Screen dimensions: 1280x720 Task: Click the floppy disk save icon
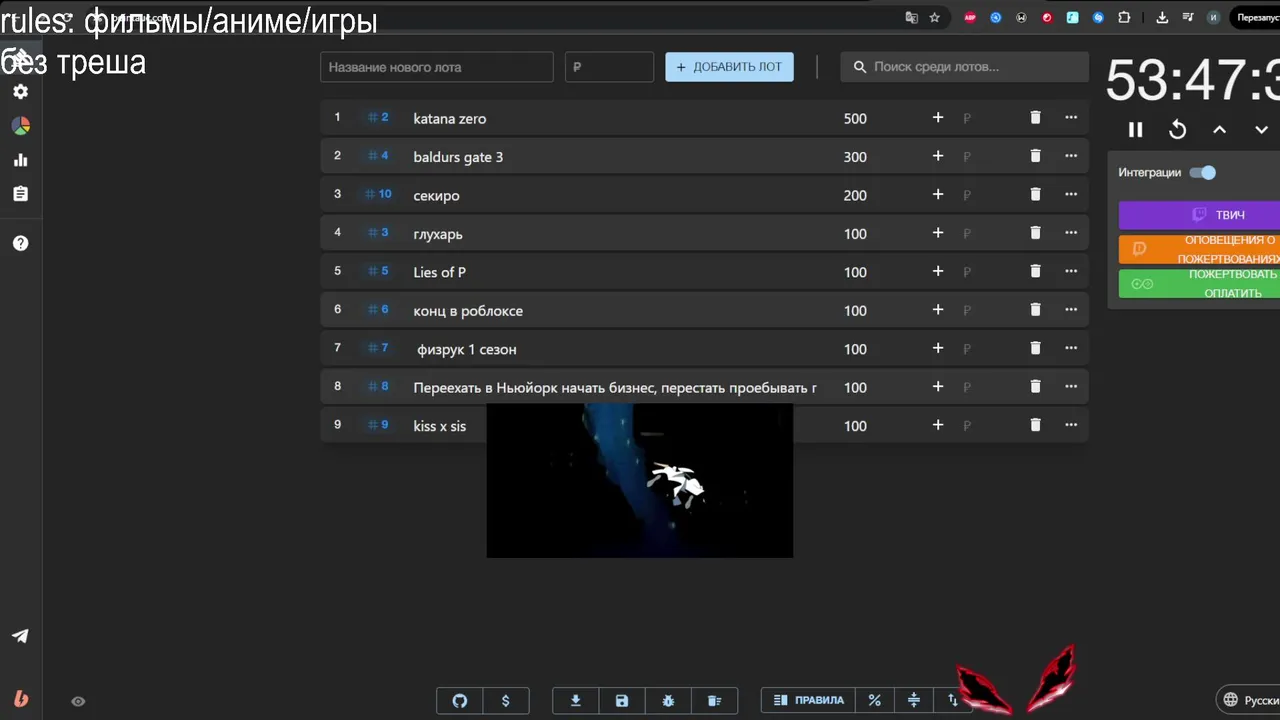(622, 701)
